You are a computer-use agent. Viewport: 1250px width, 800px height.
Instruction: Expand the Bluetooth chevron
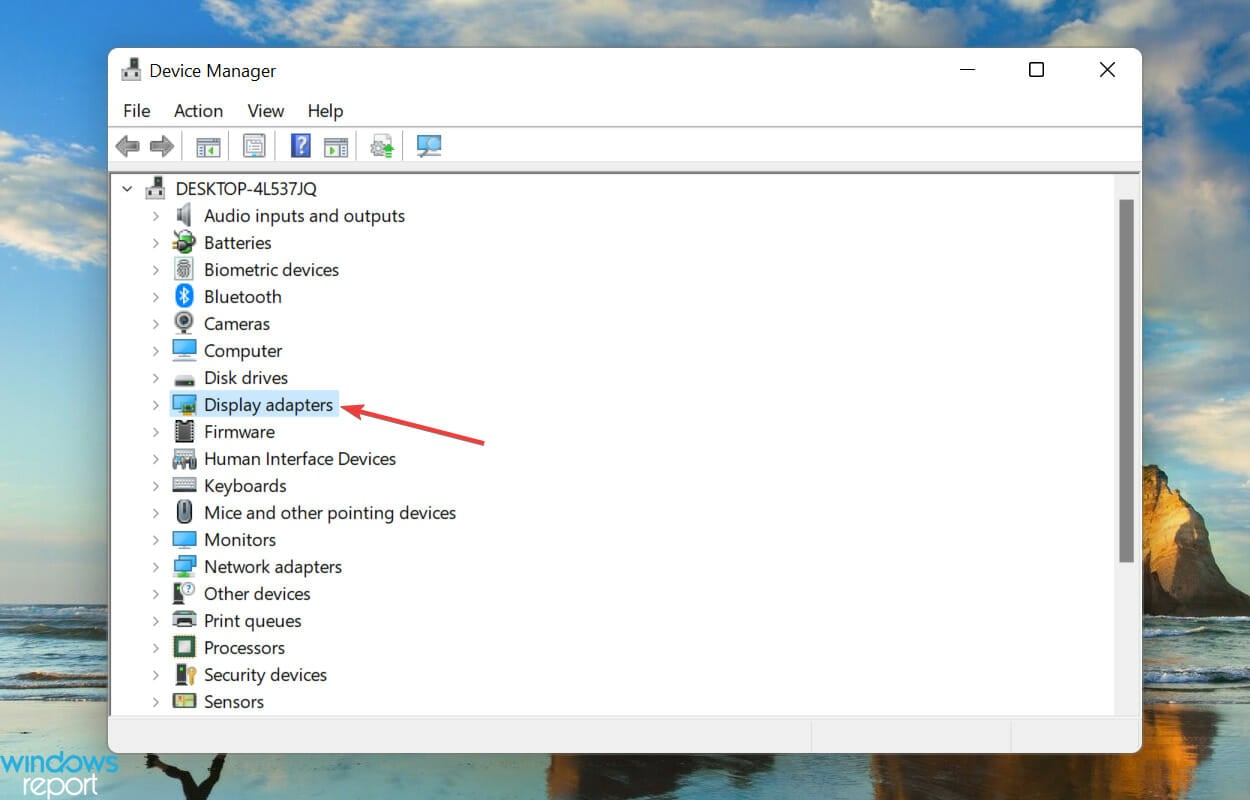[x=155, y=297]
